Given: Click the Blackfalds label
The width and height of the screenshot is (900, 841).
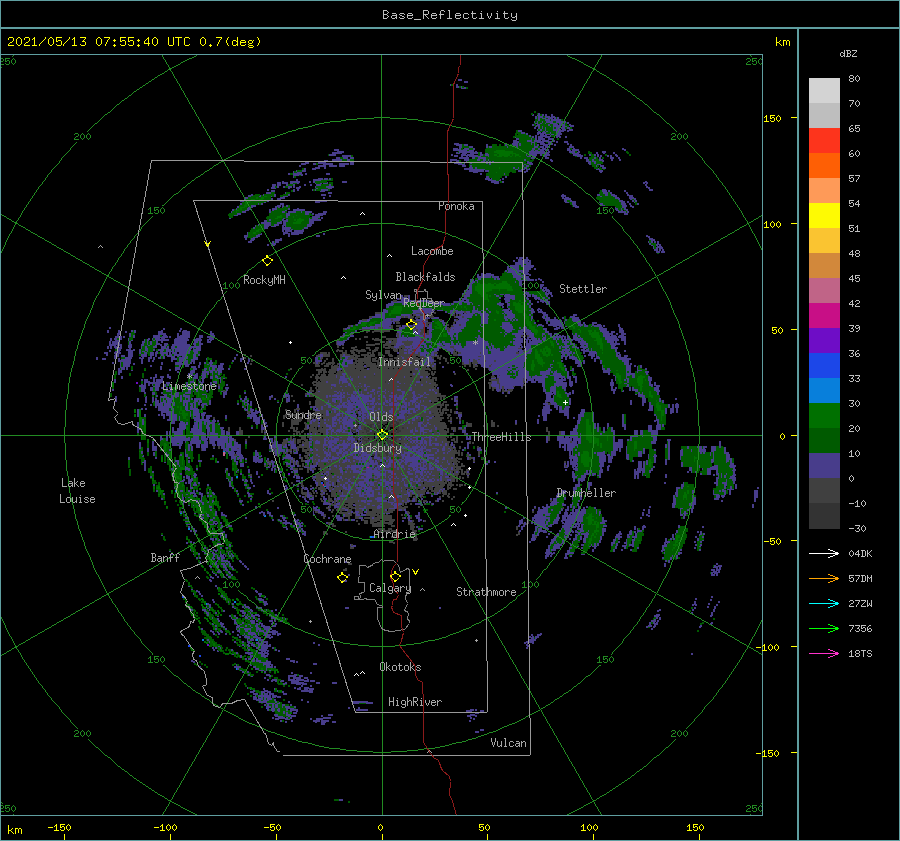Looking at the screenshot, I should [x=425, y=277].
